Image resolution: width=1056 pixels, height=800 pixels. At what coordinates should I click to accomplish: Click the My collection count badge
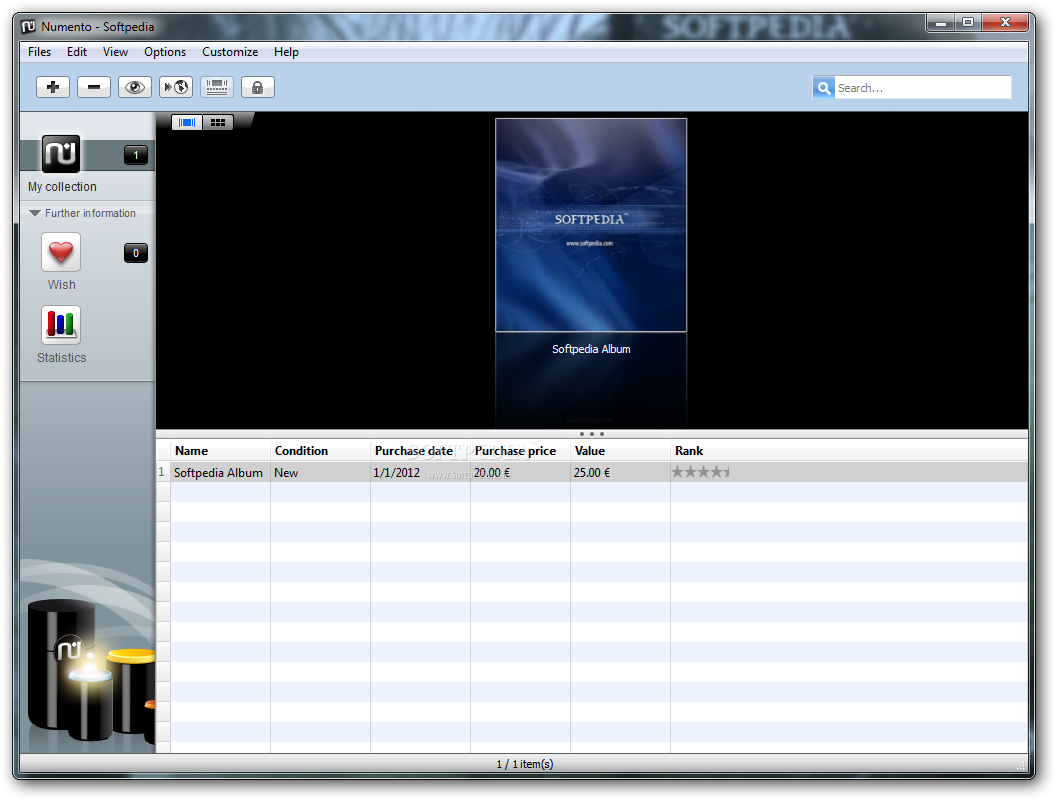tap(136, 155)
